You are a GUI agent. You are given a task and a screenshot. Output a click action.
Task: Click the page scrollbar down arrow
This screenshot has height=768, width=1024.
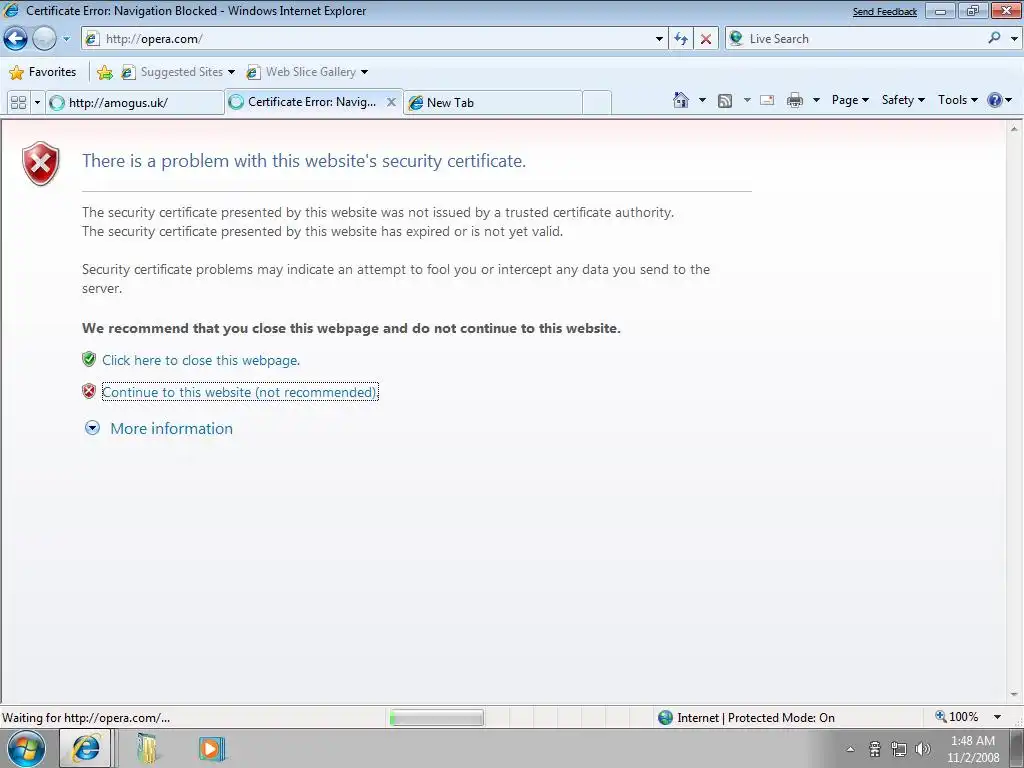(1014, 695)
